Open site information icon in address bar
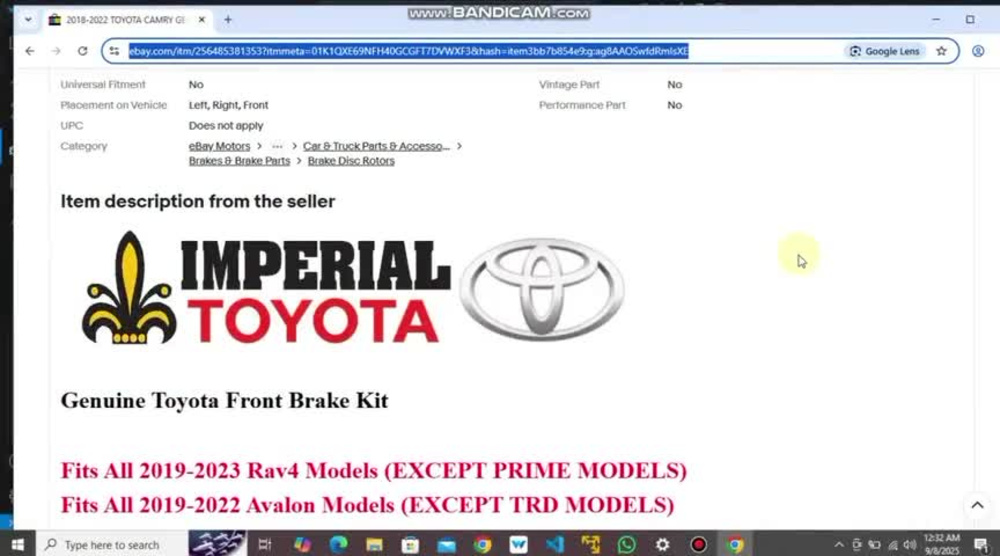Image resolution: width=1000 pixels, height=556 pixels. pyautogui.click(x=114, y=51)
